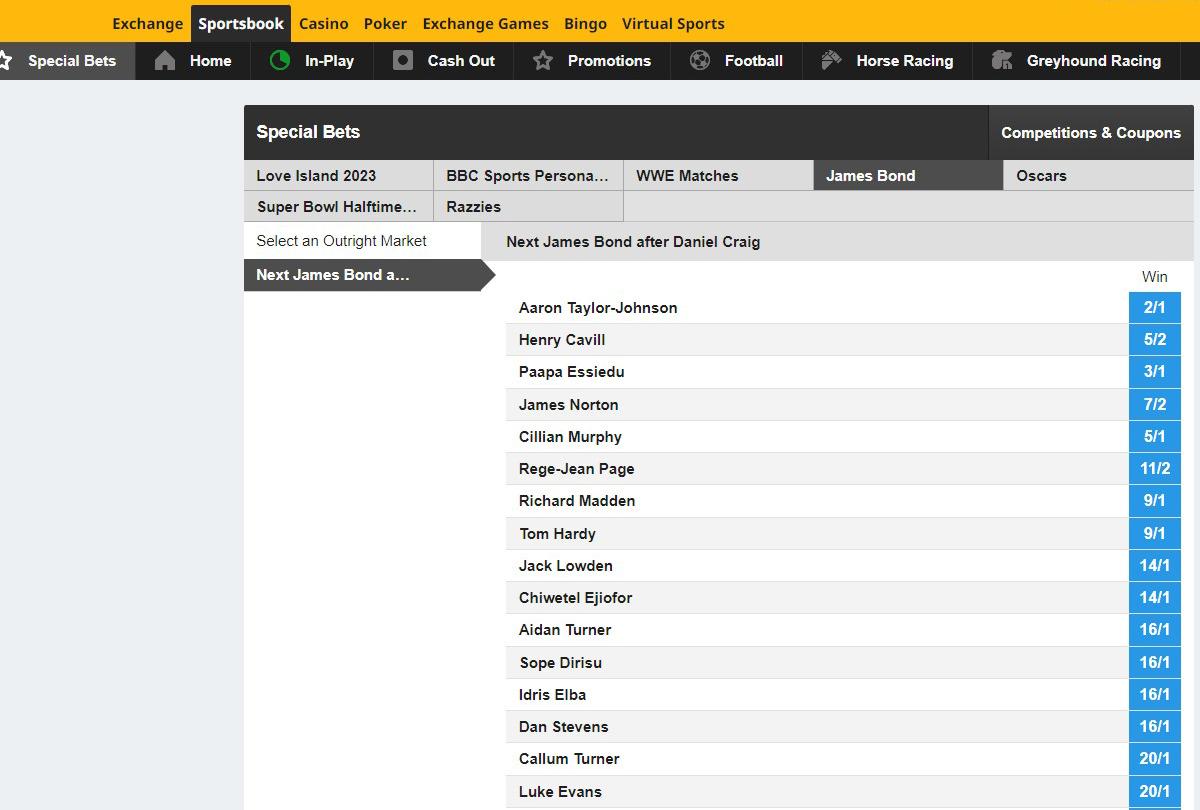Bet on Callum Turner at 20/1
Viewport: 1200px width, 810px height.
point(1155,758)
